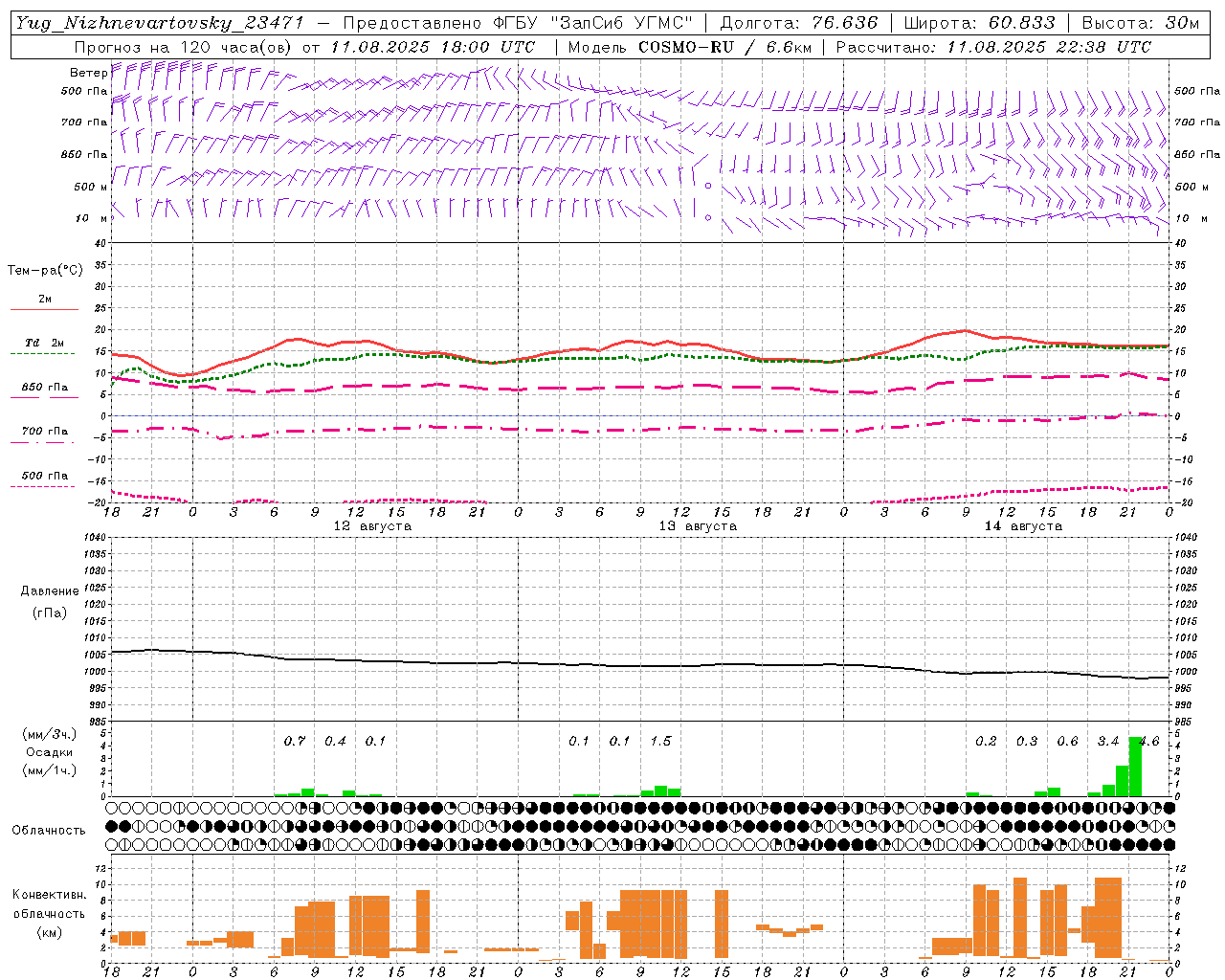Select the Широта: 60.833 value
Screen dimensions: 1225x980
979,23
